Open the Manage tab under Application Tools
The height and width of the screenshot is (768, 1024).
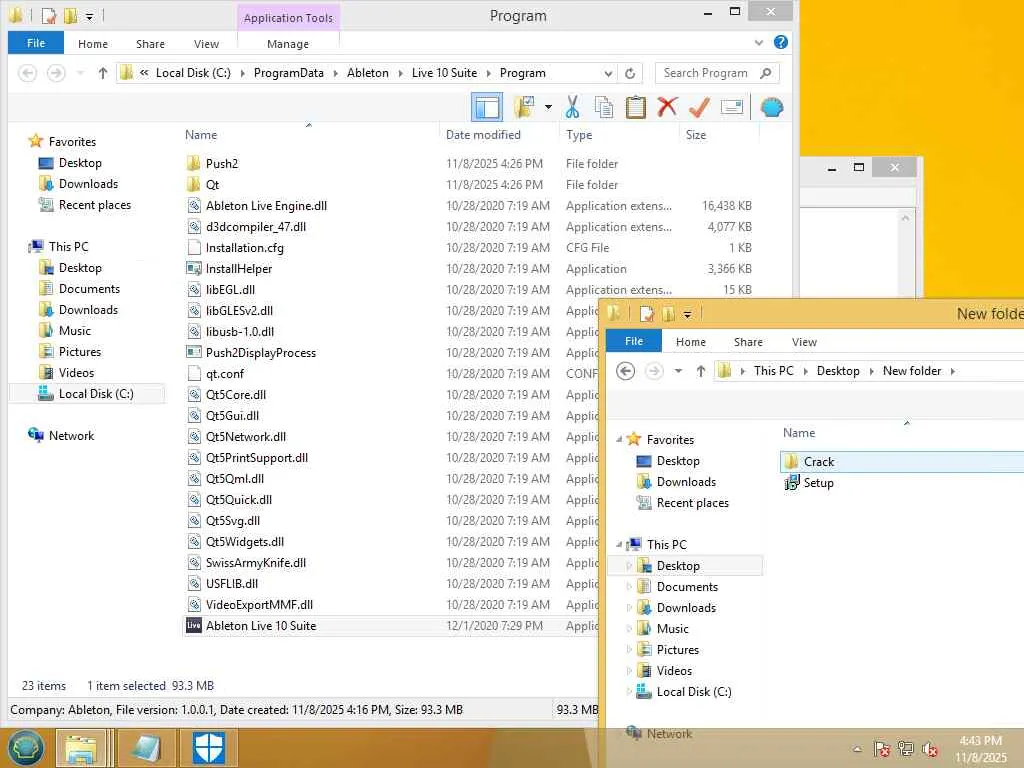288,44
